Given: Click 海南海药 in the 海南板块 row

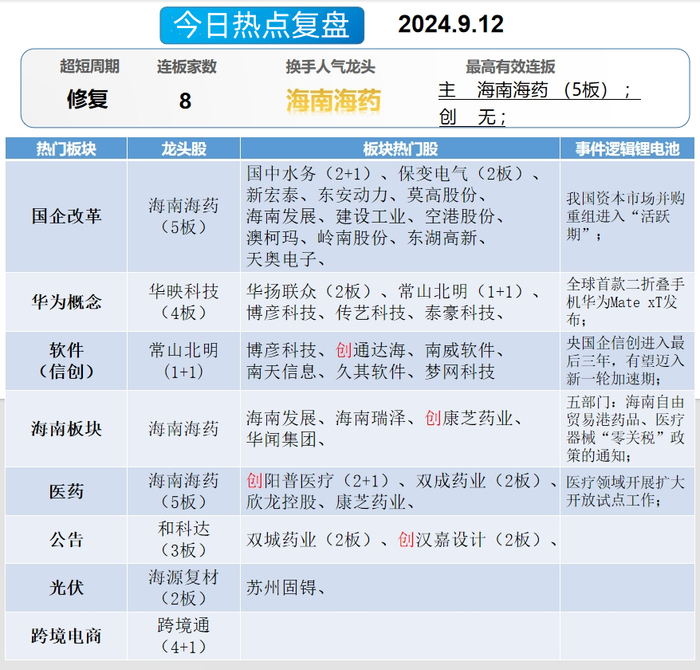Looking at the screenshot, I should click(x=183, y=429).
